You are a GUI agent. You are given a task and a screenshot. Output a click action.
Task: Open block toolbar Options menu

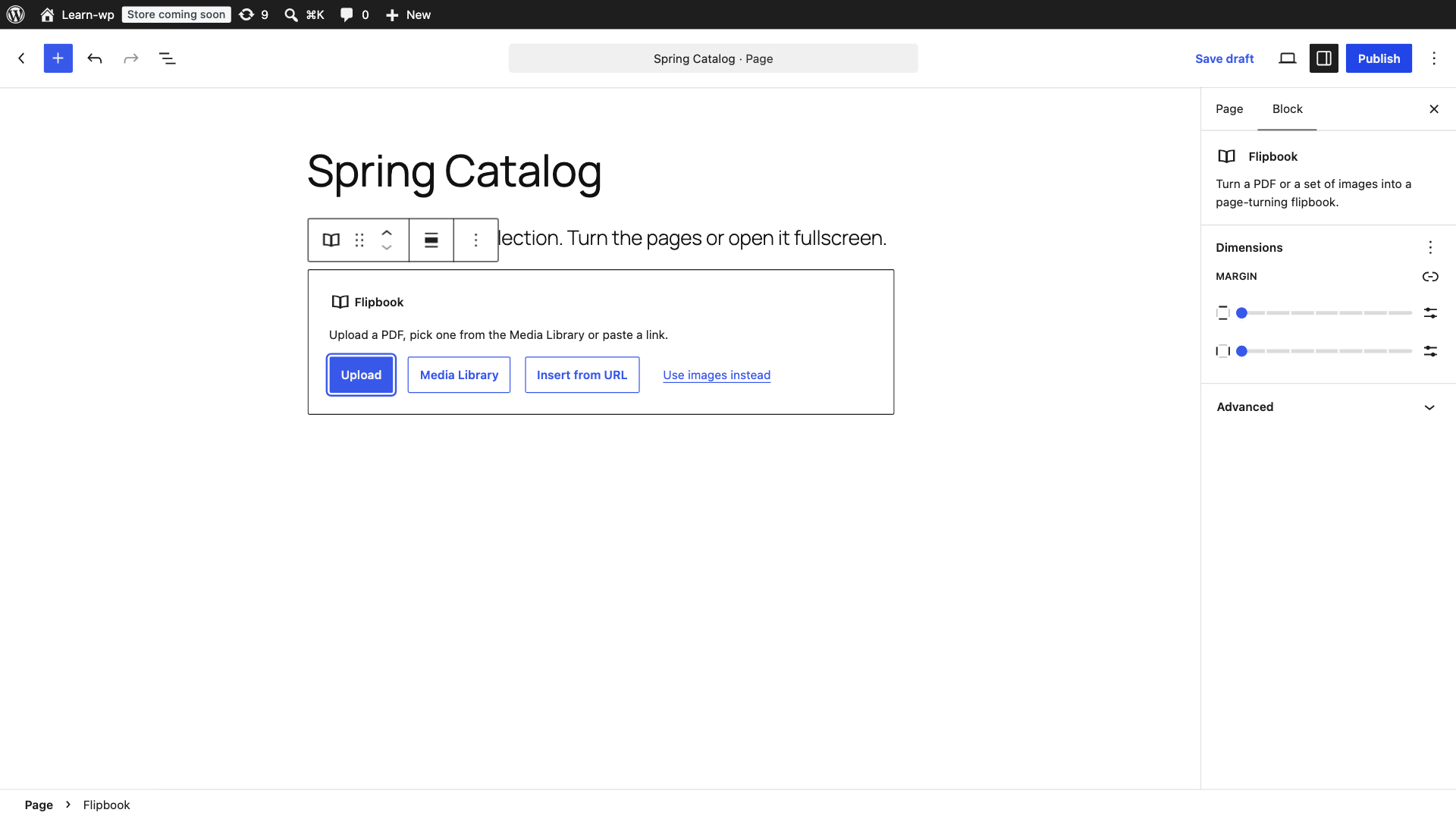(x=476, y=240)
